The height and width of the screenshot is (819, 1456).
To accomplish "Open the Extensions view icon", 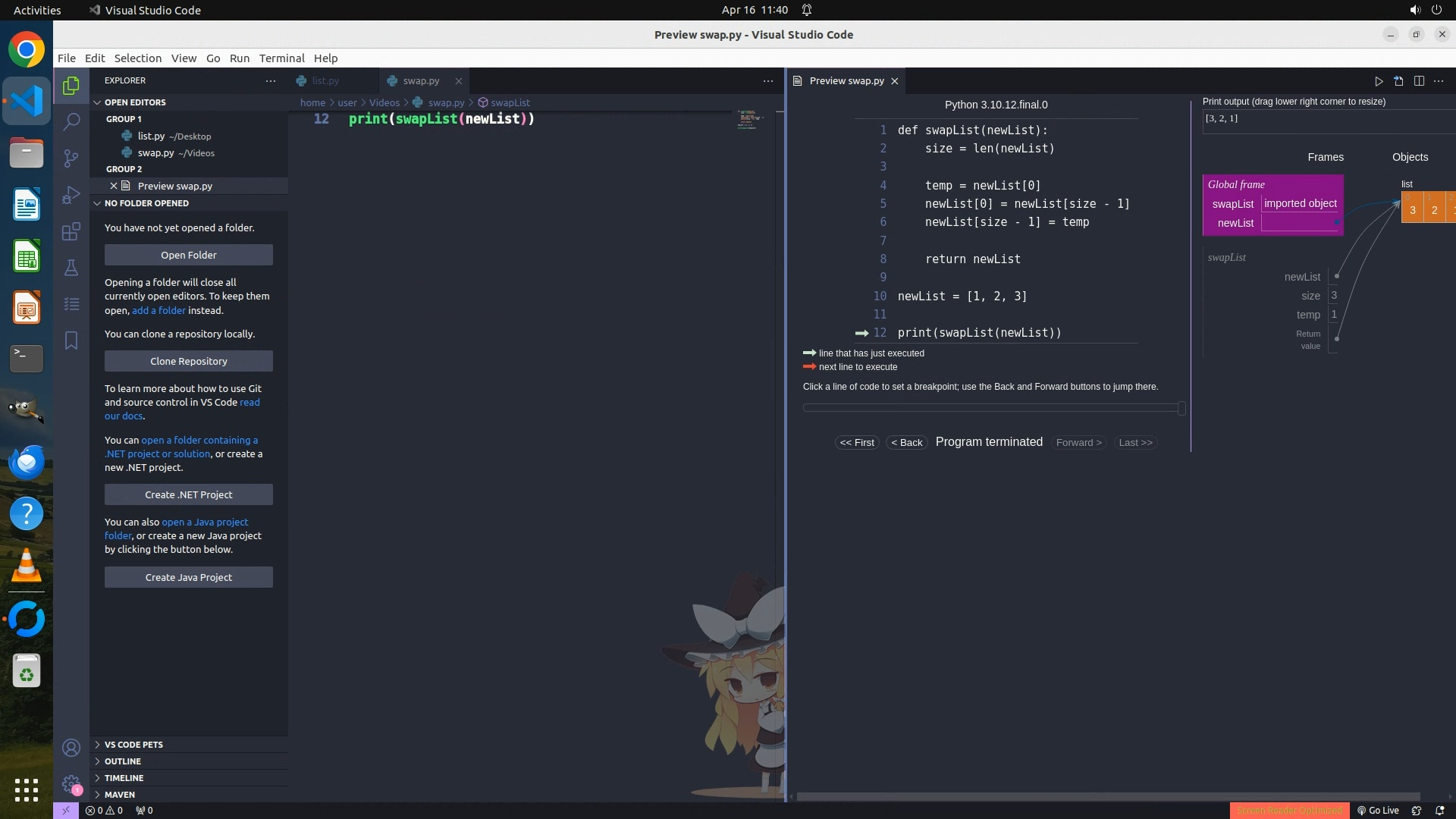I will pos(71,231).
